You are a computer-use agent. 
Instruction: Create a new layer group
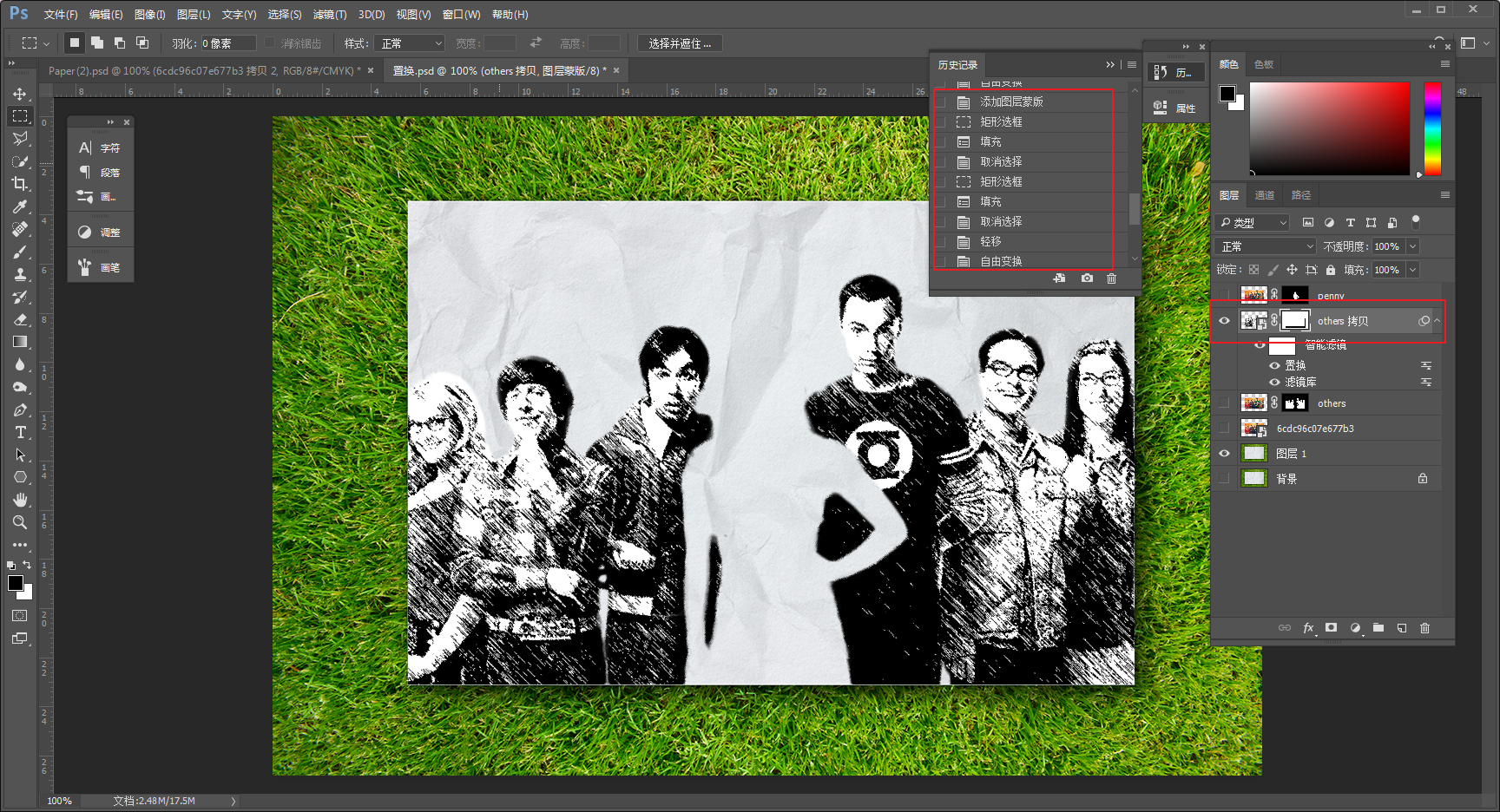(x=1378, y=628)
